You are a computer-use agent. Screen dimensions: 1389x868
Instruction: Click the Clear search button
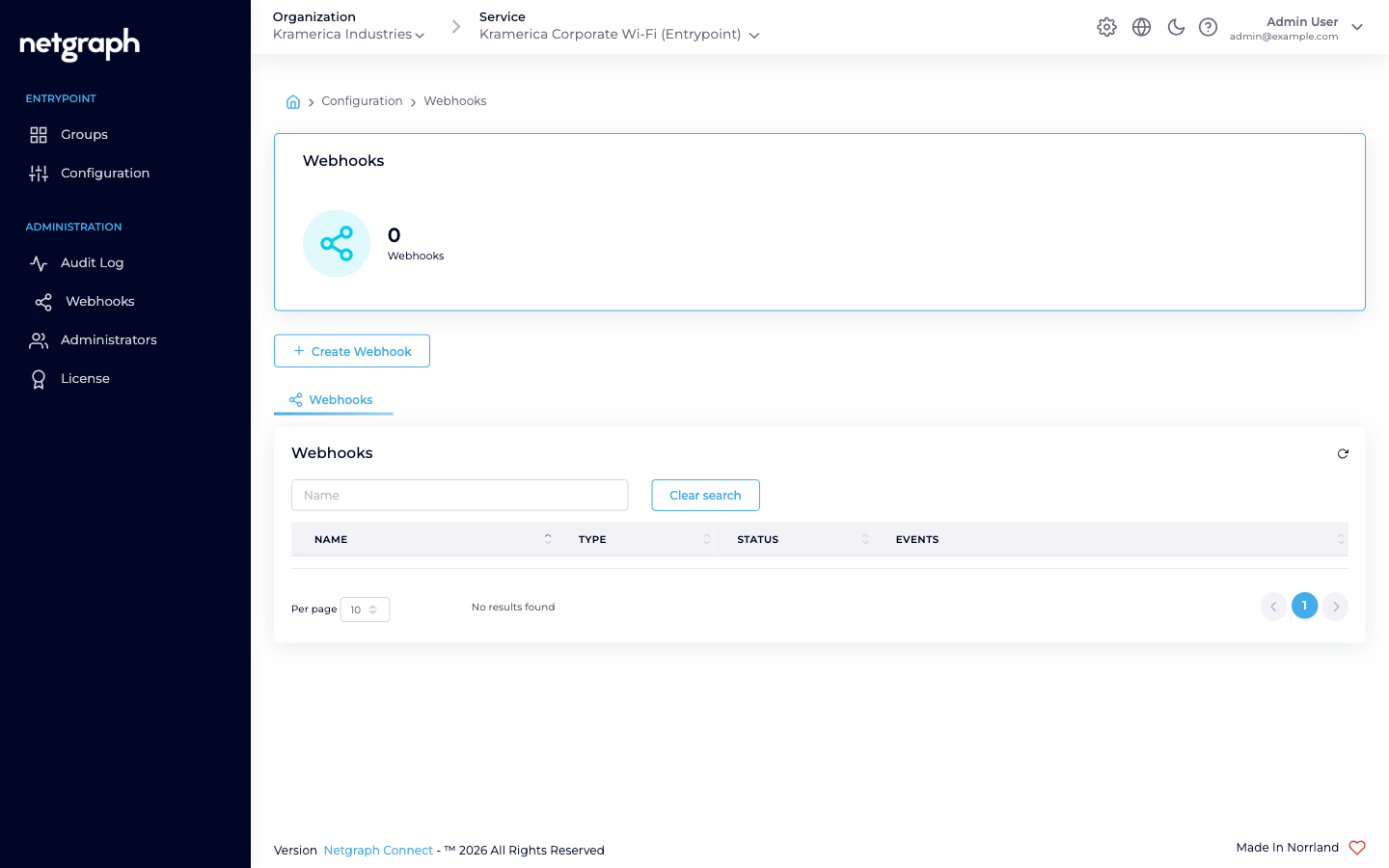706,496
